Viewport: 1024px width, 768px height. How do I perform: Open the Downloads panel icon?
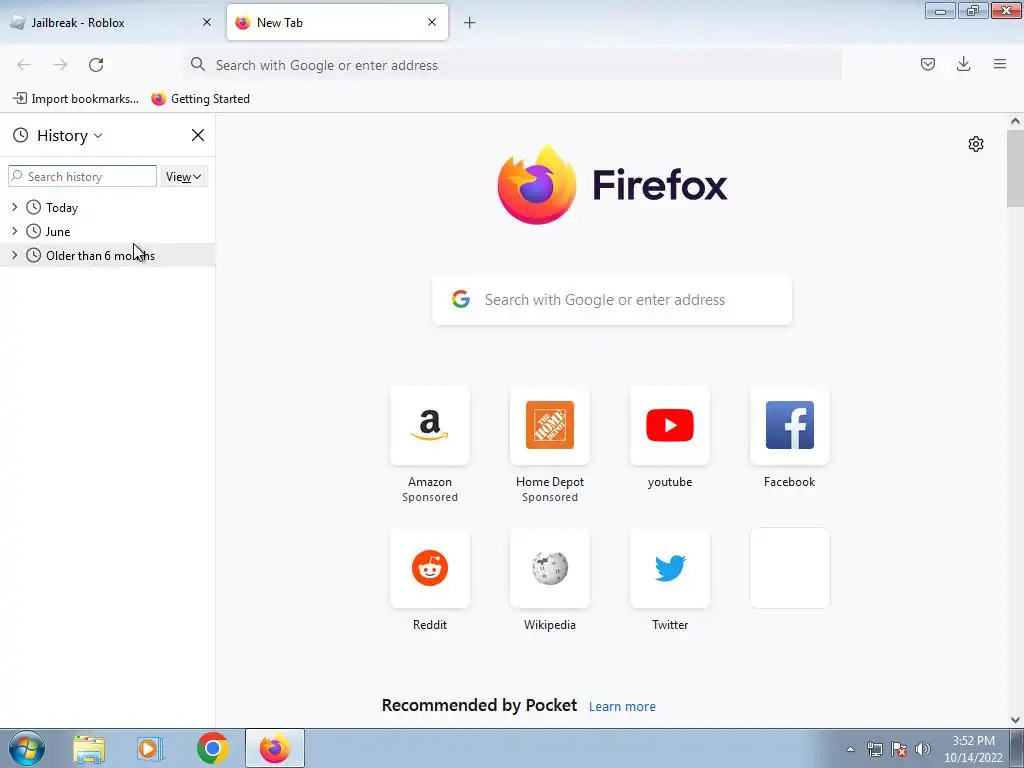(x=963, y=64)
